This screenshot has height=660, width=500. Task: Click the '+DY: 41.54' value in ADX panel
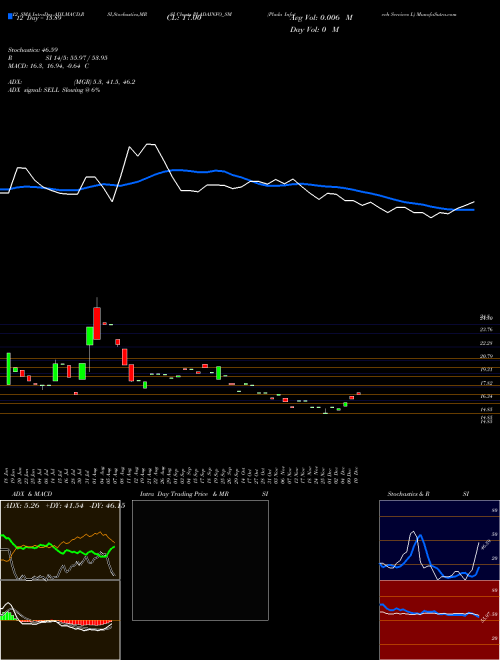64,506
